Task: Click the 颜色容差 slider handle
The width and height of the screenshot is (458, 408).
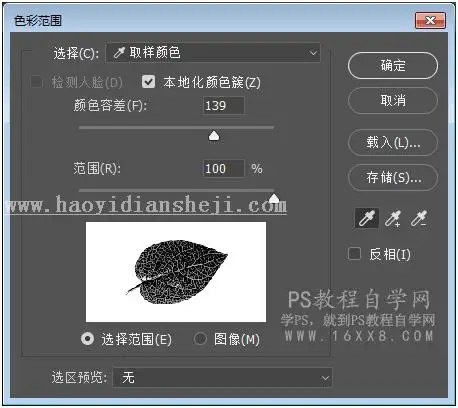Action: click(x=214, y=136)
